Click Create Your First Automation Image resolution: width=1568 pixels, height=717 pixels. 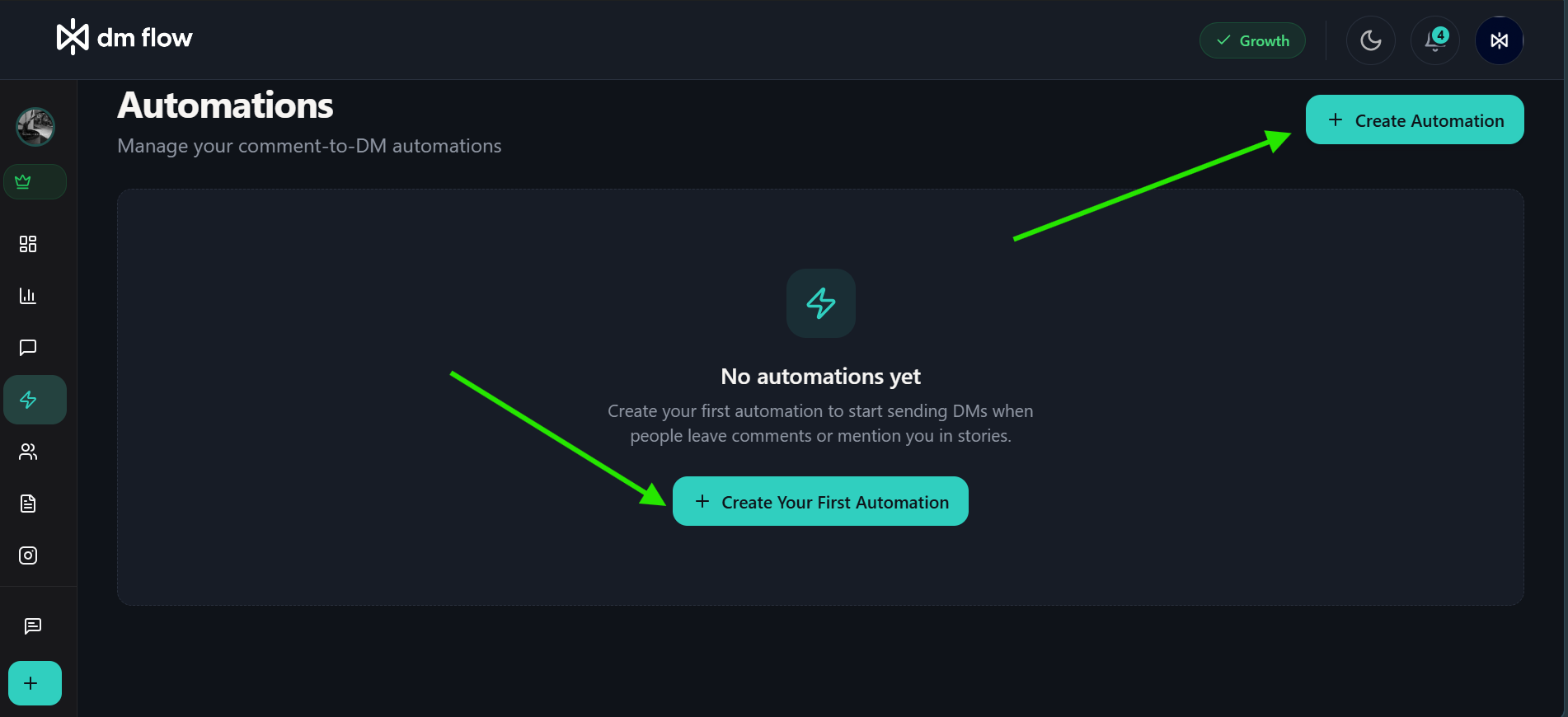(819, 501)
